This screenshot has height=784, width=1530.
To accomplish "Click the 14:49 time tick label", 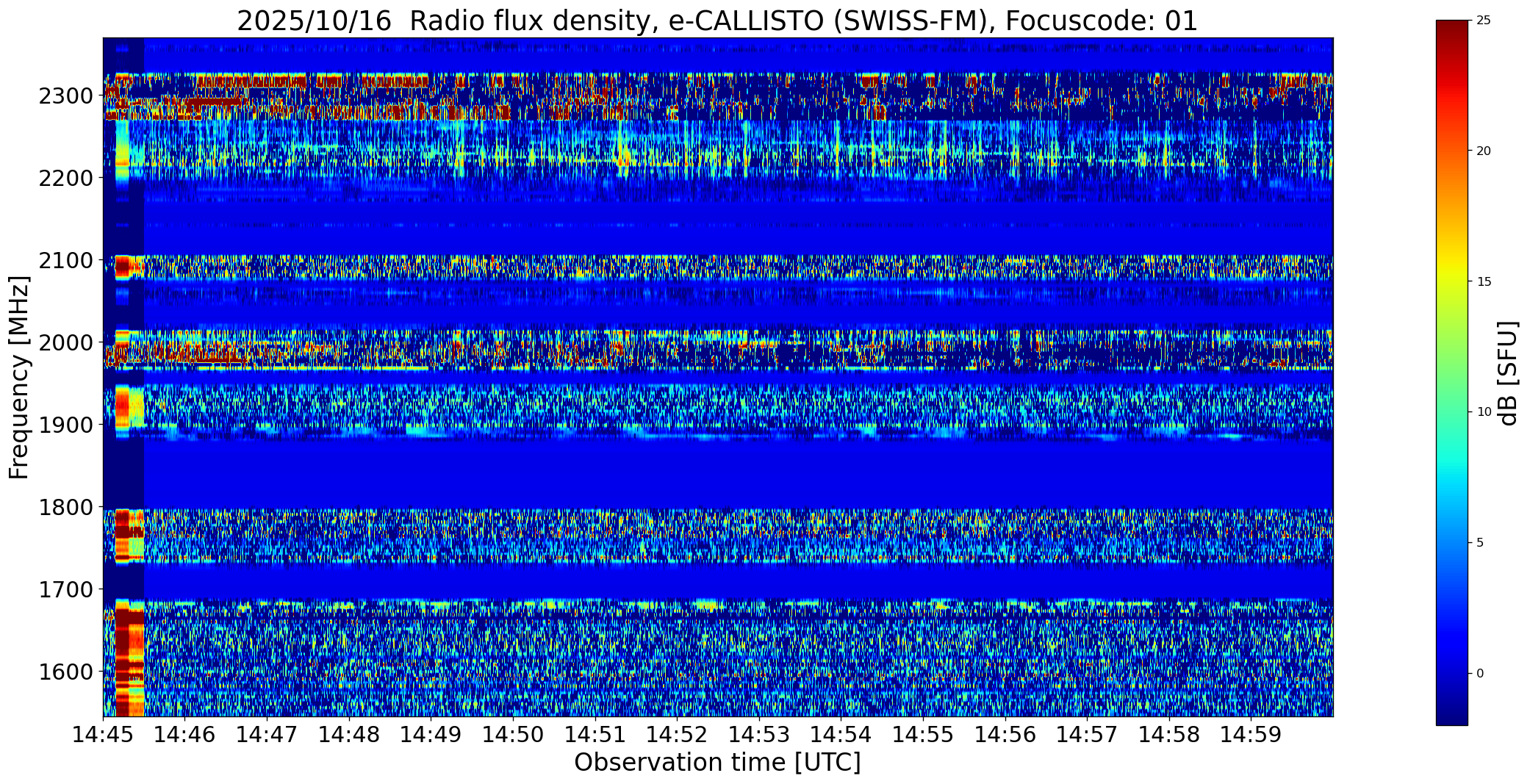I will (x=431, y=734).
